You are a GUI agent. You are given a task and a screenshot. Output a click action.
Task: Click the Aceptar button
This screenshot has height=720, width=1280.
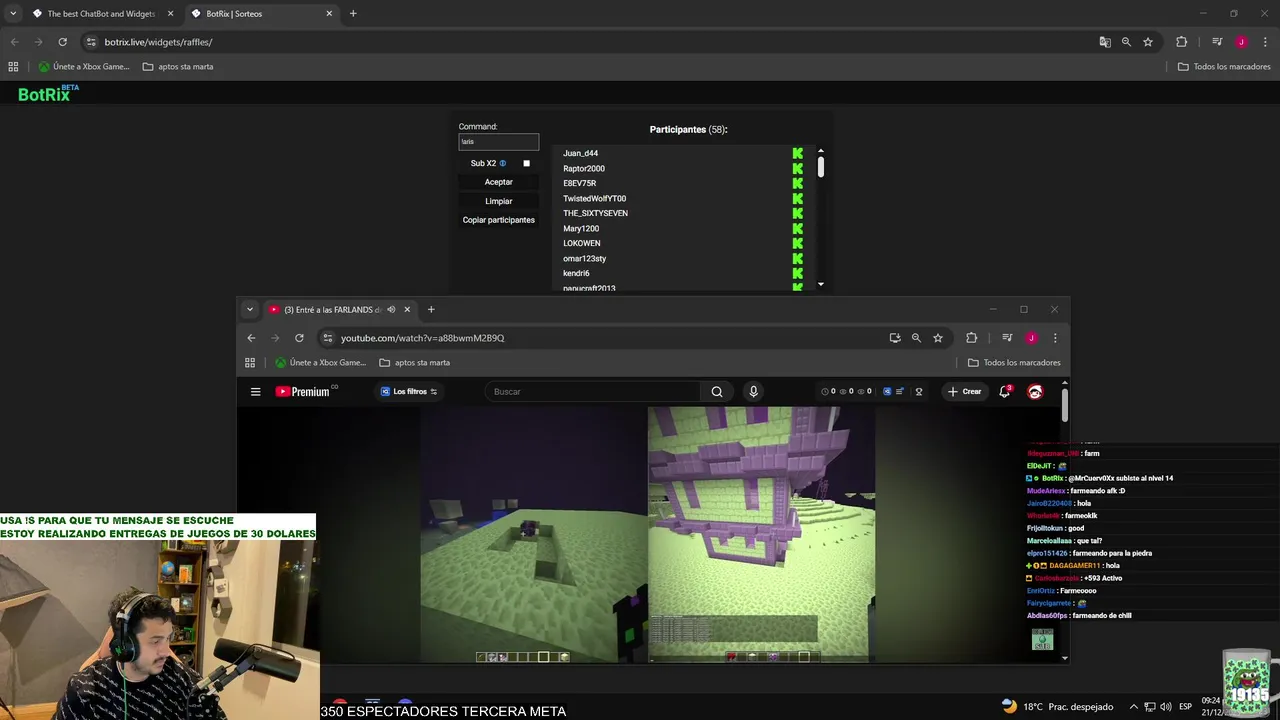[498, 182]
